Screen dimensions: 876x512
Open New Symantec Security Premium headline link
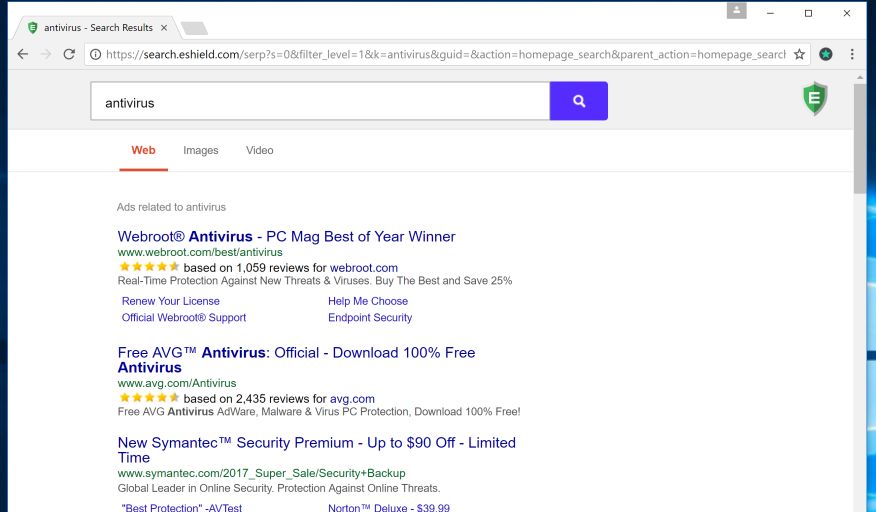click(x=316, y=450)
